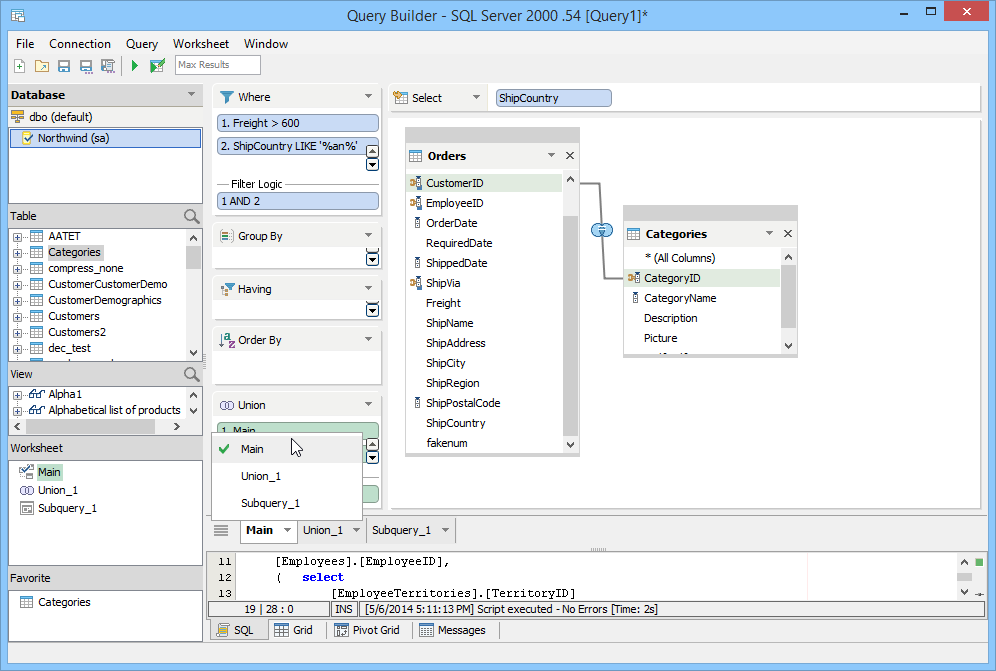Choose Subquery_1 from popup menu
Image resolution: width=996 pixels, height=671 pixels.
click(x=287, y=503)
